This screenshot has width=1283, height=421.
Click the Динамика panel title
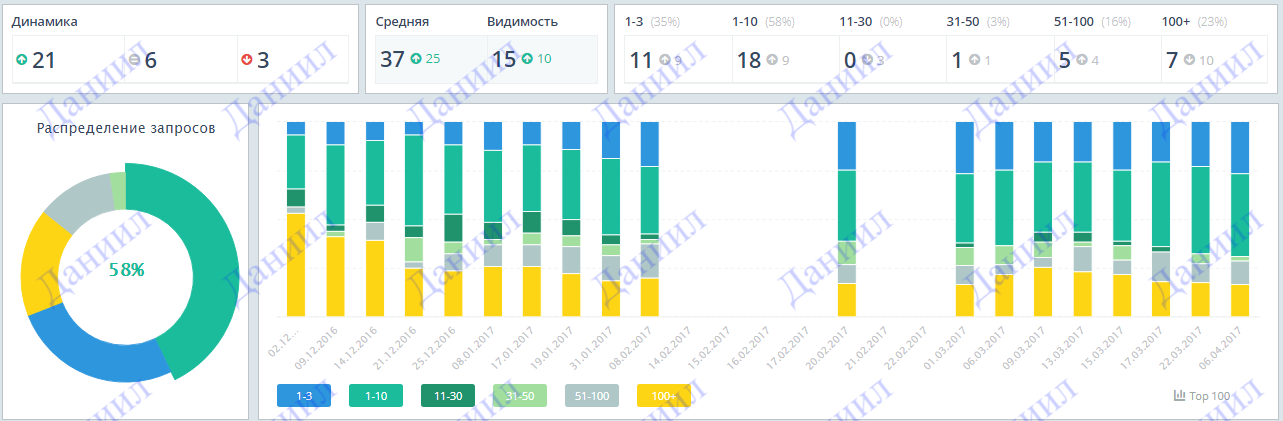click(x=45, y=21)
